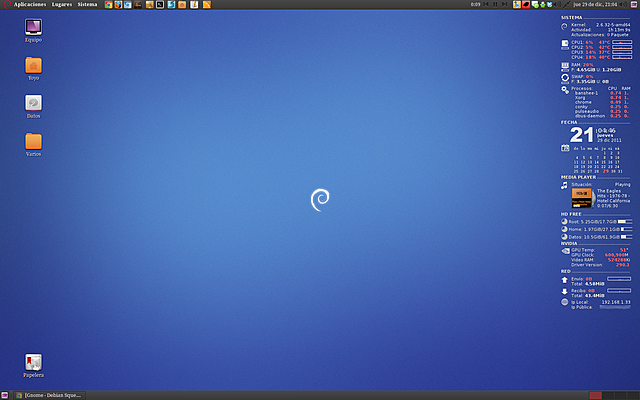Open the Lugares menu
Image resolution: width=640 pixels, height=400 pixels.
tap(62, 4)
